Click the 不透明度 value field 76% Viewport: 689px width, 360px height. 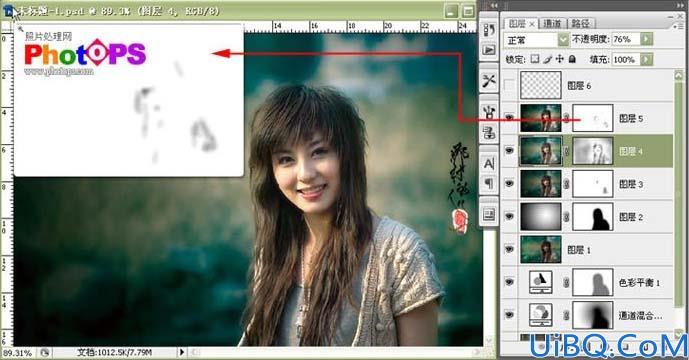pyautogui.click(x=627, y=39)
